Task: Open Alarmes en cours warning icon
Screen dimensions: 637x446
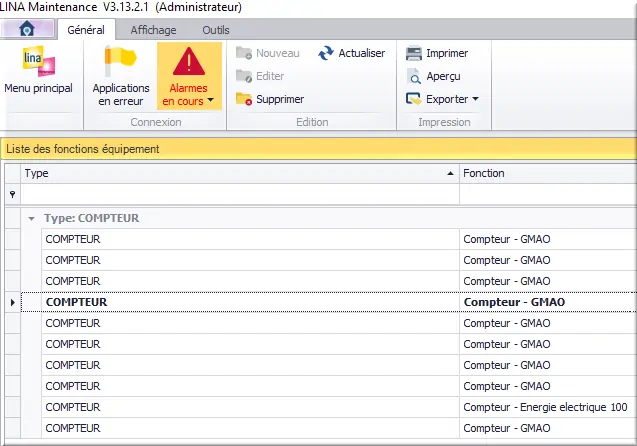Action: pyautogui.click(x=188, y=63)
